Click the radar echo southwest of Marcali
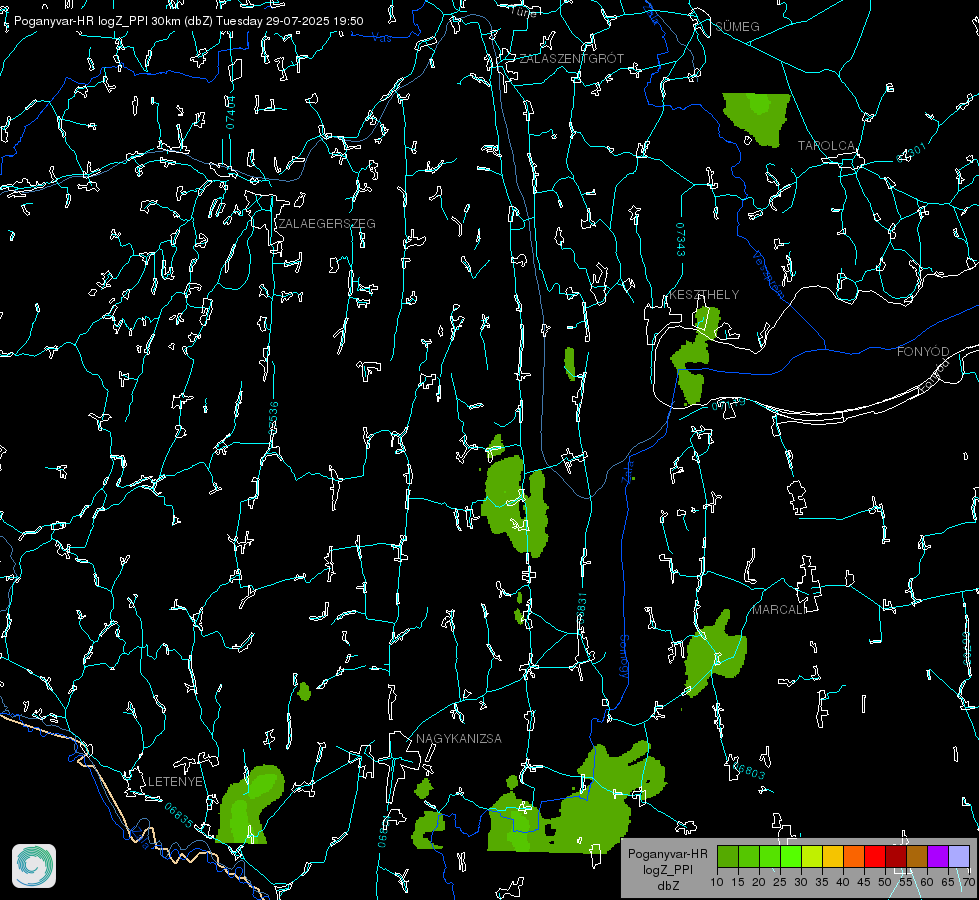 coord(714,655)
